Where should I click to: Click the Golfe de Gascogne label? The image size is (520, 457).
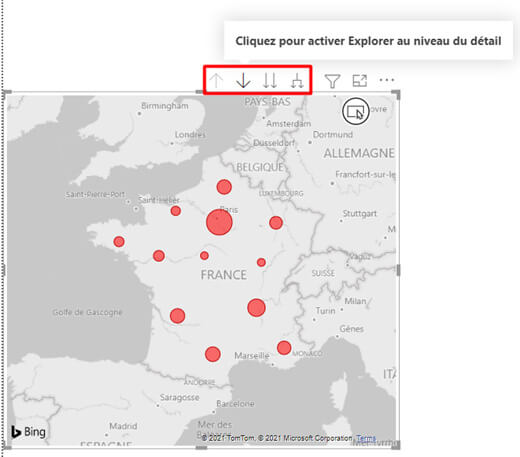tap(87, 312)
